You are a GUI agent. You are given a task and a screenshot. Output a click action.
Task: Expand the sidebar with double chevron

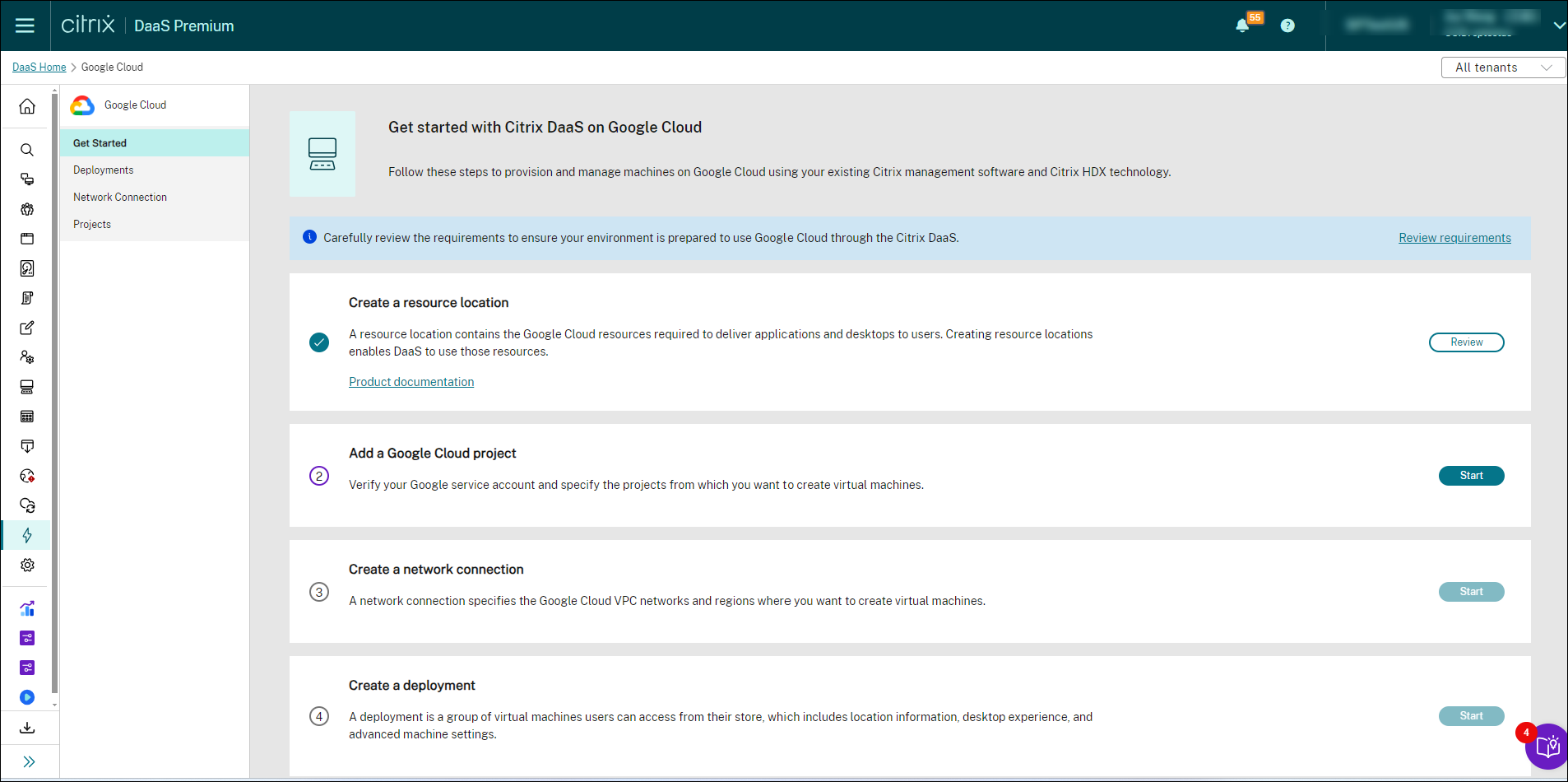[x=29, y=761]
